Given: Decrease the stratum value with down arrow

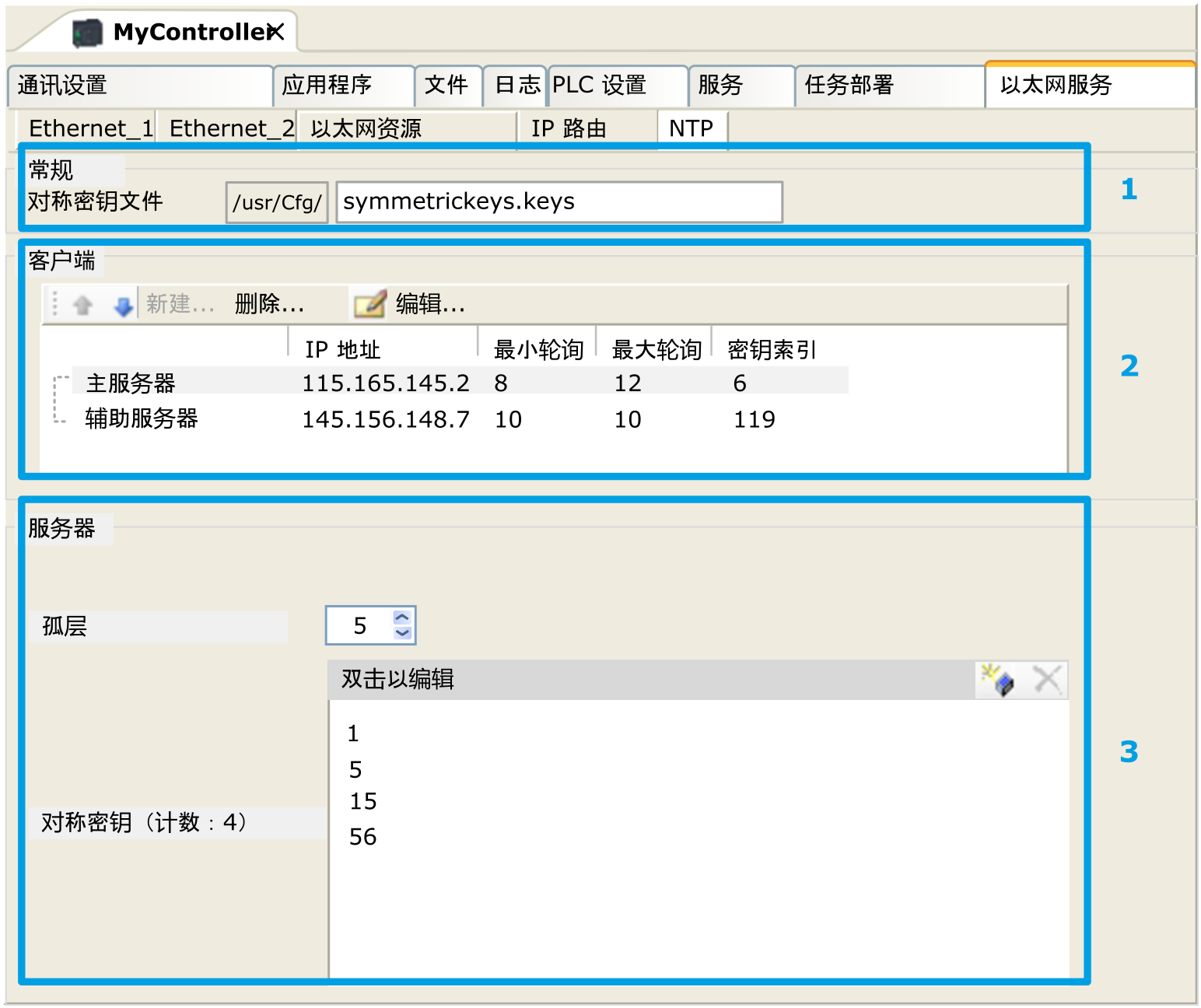Looking at the screenshot, I should pos(402,633).
